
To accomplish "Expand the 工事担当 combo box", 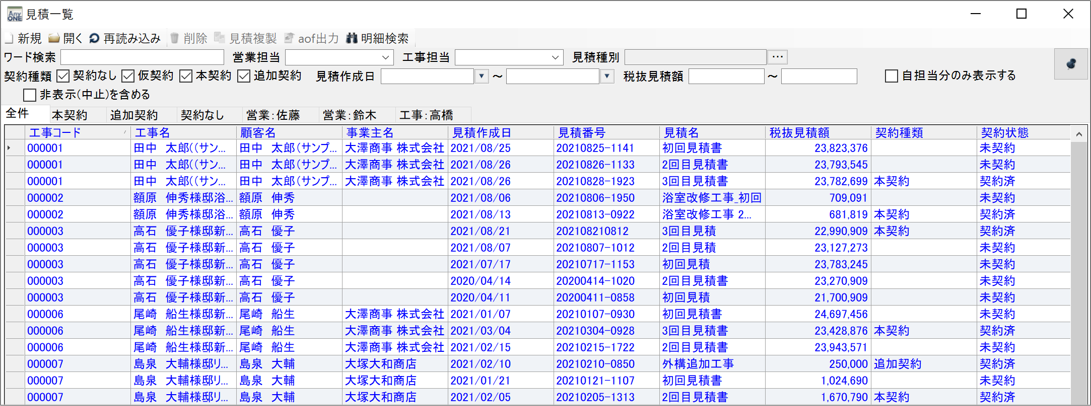I will coord(555,58).
